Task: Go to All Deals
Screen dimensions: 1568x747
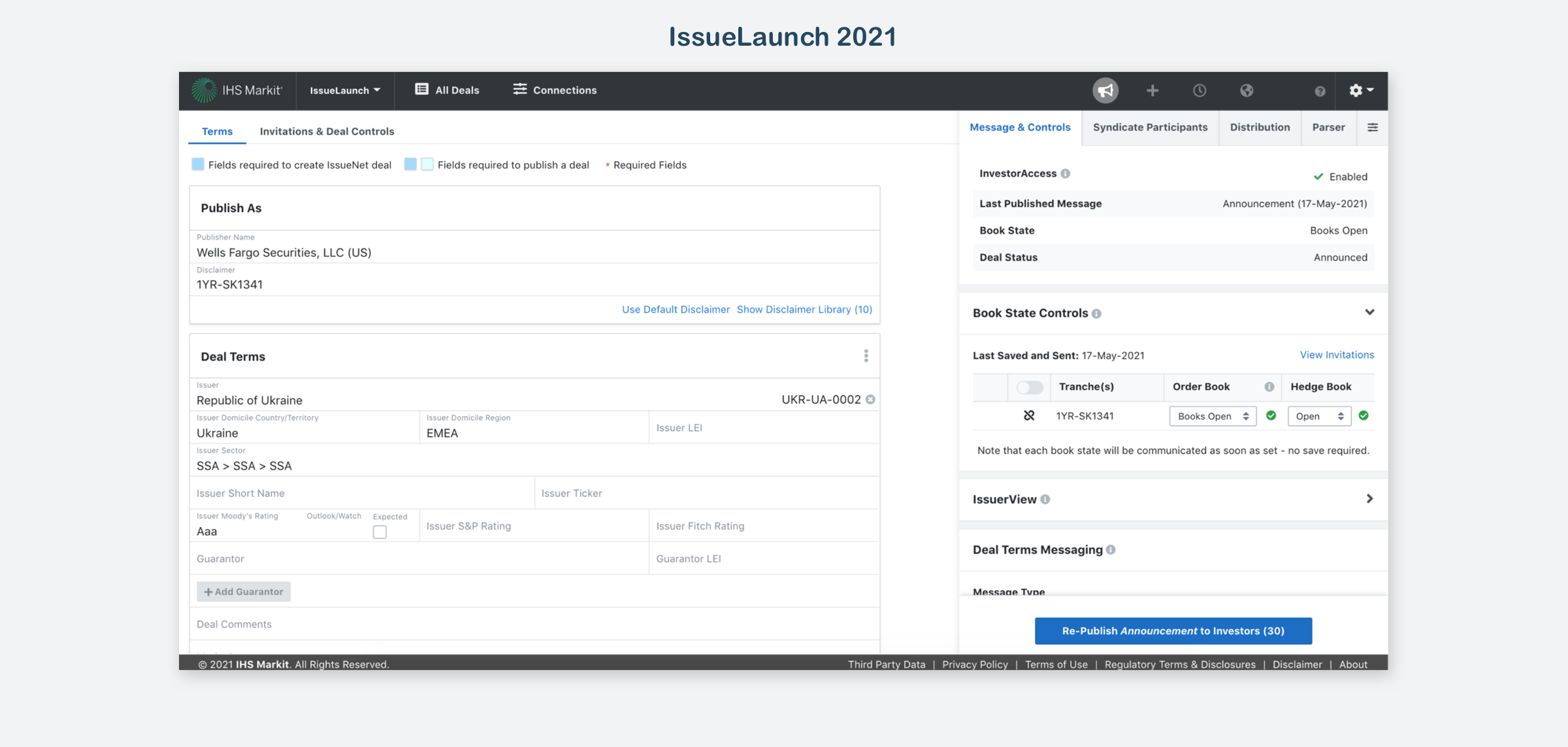Action: [x=447, y=90]
